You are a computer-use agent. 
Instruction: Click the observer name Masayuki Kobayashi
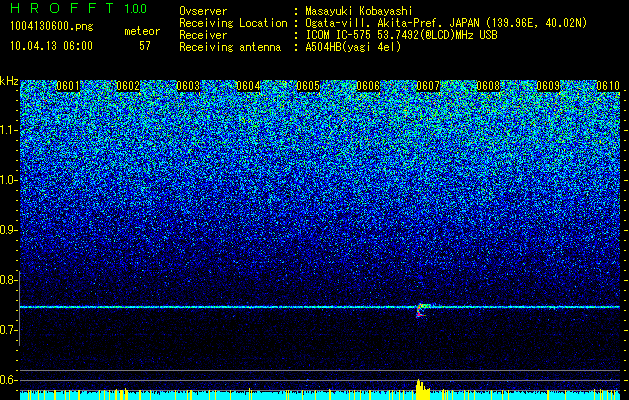[x=359, y=11]
